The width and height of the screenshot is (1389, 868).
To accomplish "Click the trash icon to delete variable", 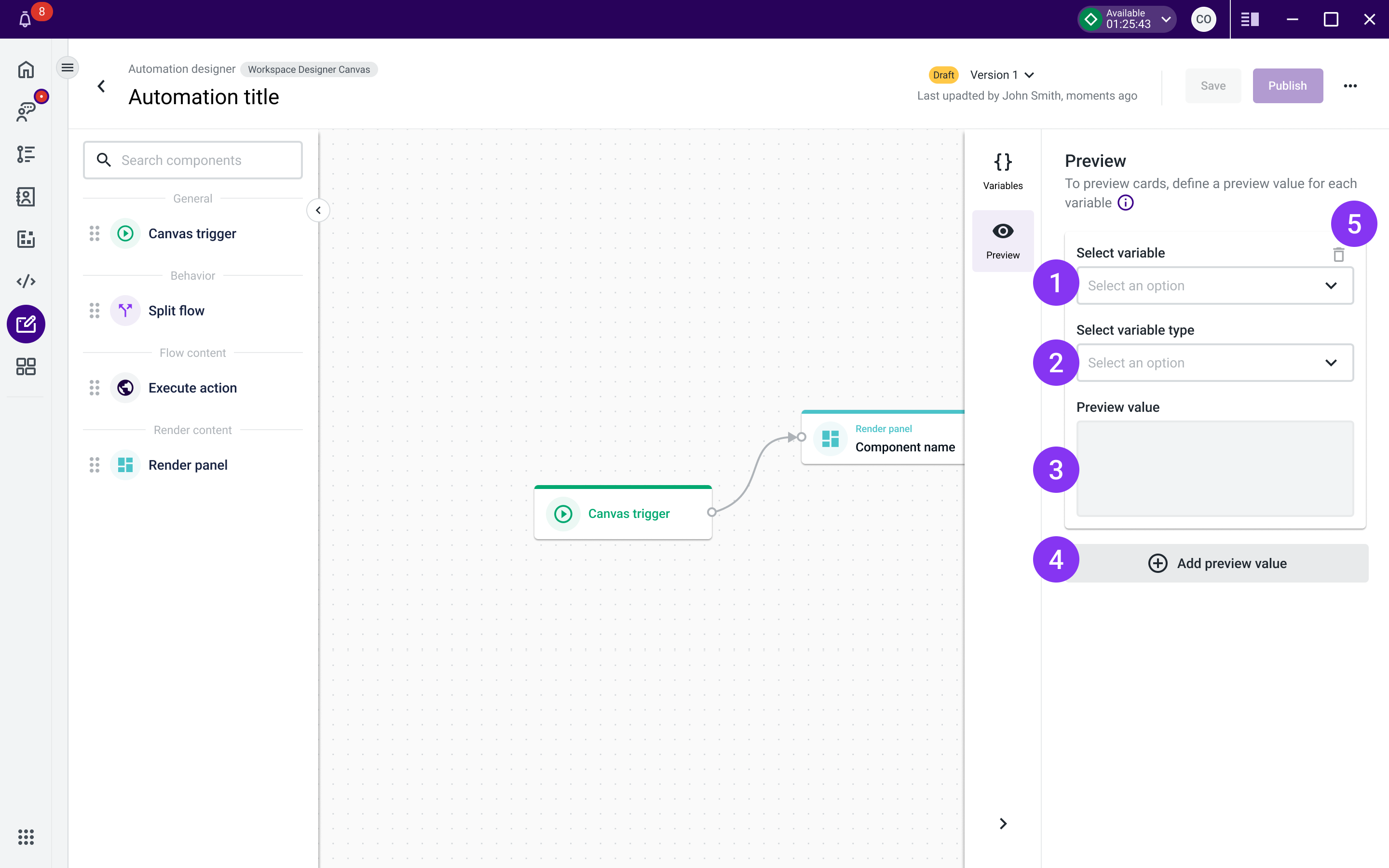I will click(x=1338, y=254).
